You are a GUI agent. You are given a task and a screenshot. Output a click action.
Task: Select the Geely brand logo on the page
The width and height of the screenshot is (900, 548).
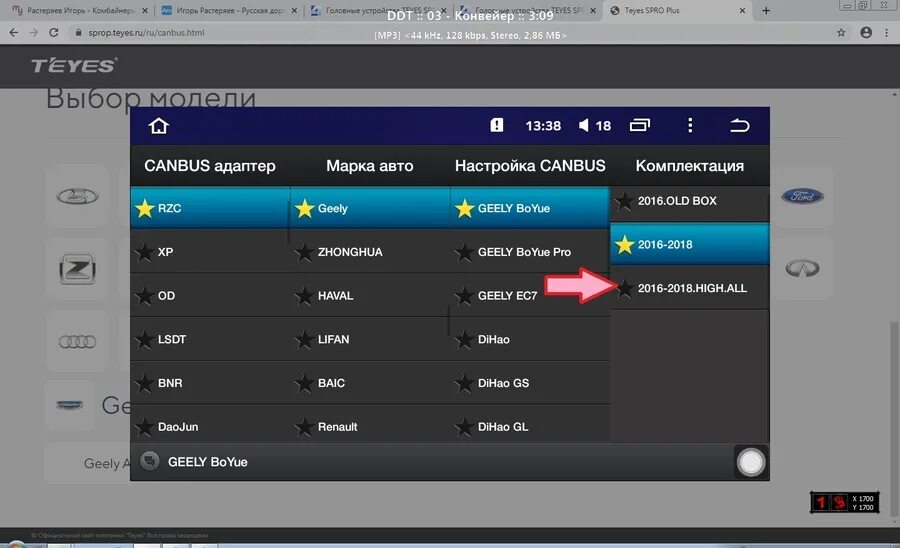pos(69,405)
